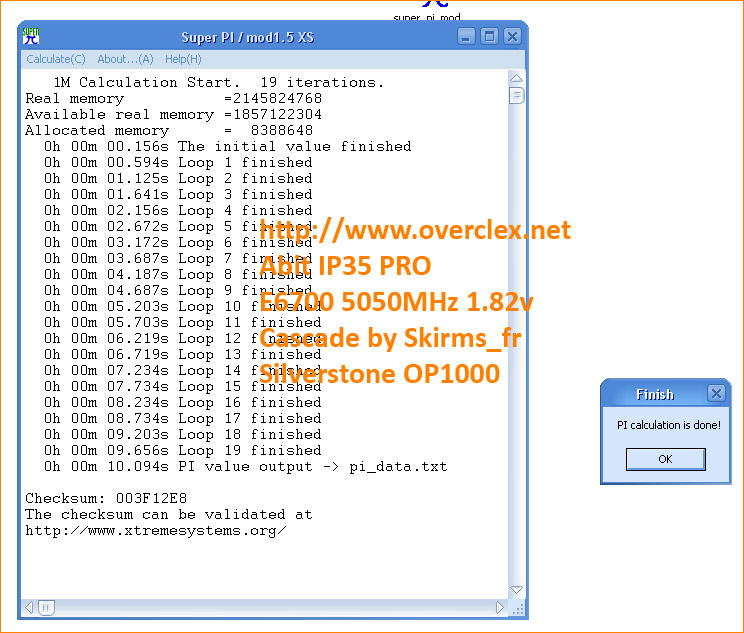The width and height of the screenshot is (744, 633).
Task: Click the 'Checksum: 003F12E8' text
Action: [x=106, y=499]
